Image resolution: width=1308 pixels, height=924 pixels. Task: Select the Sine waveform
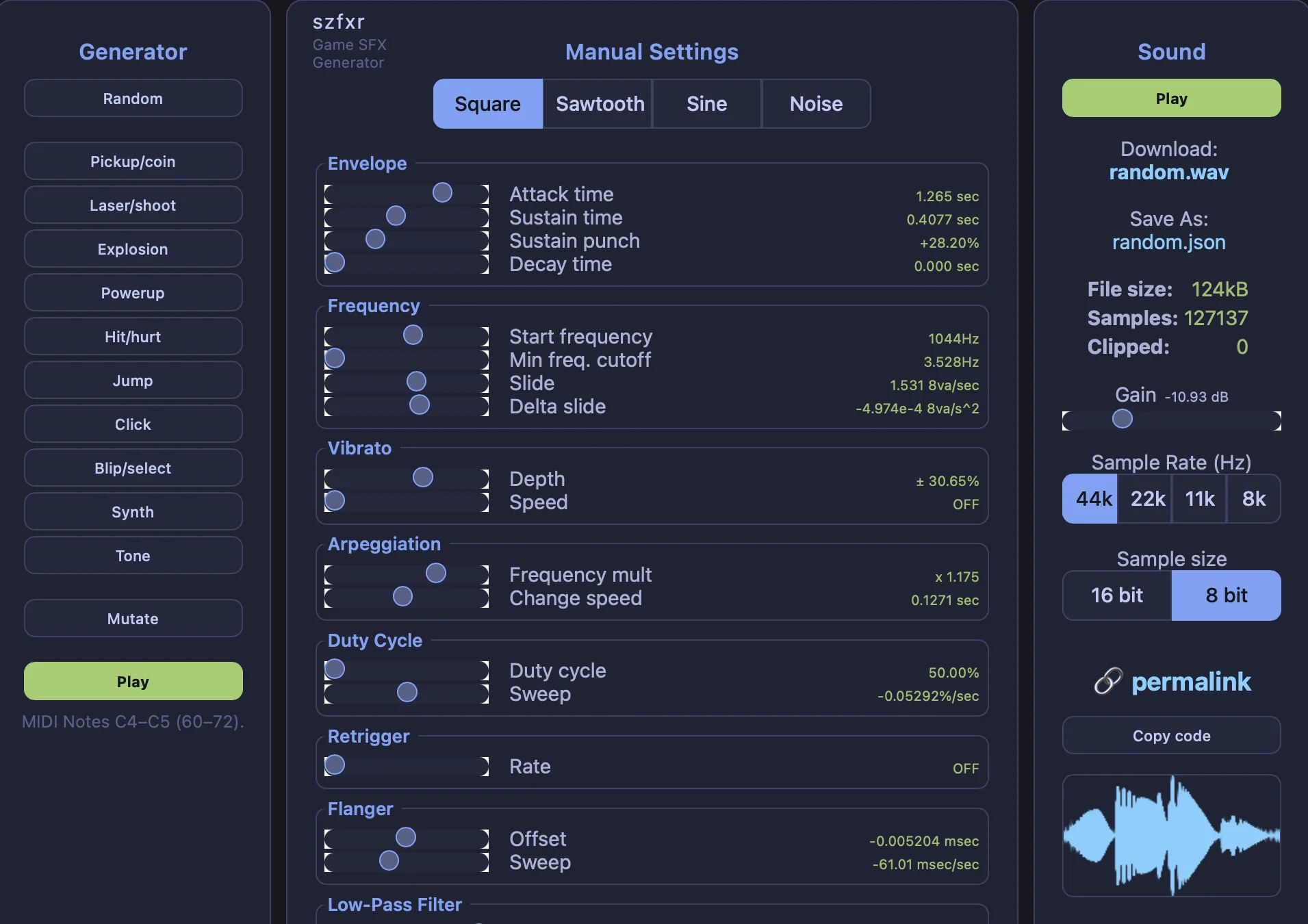point(706,103)
